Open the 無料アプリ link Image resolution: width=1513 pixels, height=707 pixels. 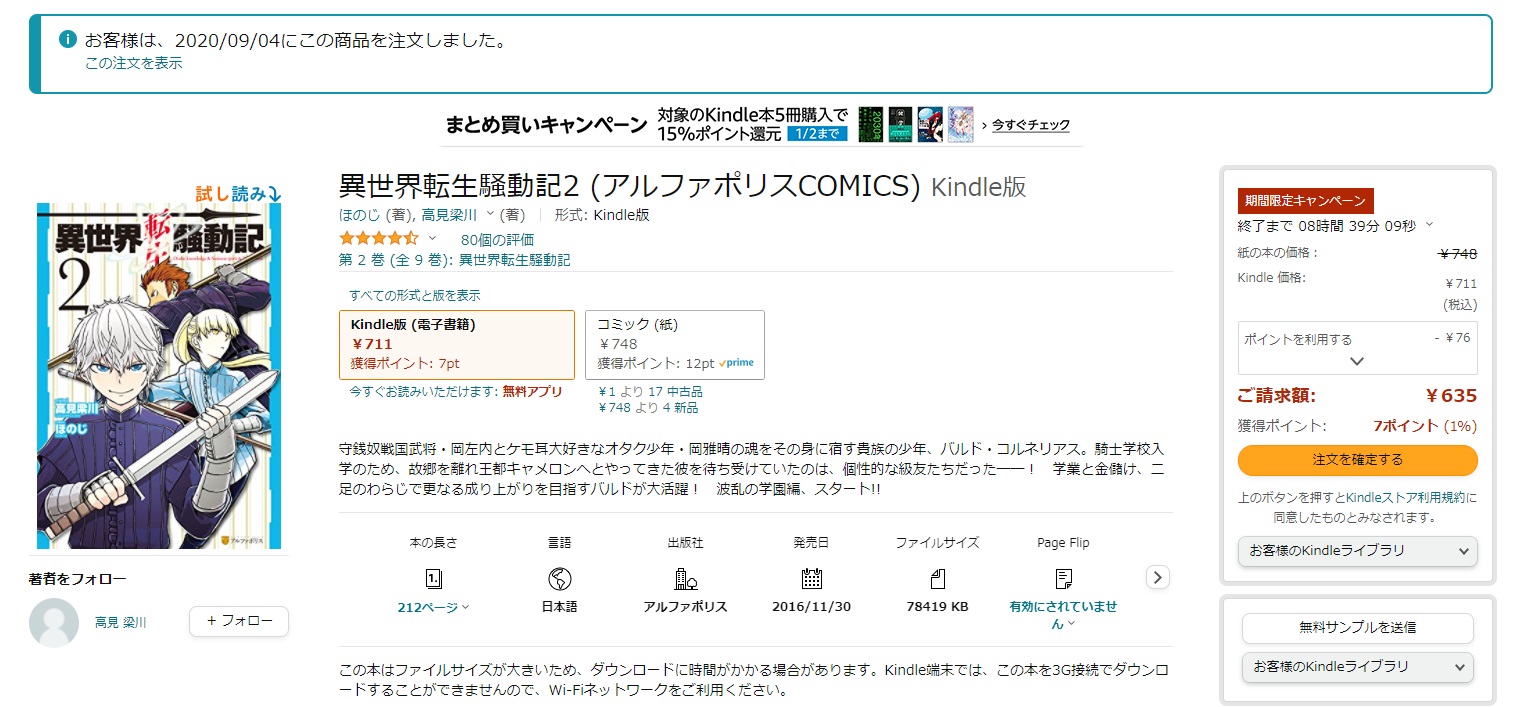tap(533, 392)
